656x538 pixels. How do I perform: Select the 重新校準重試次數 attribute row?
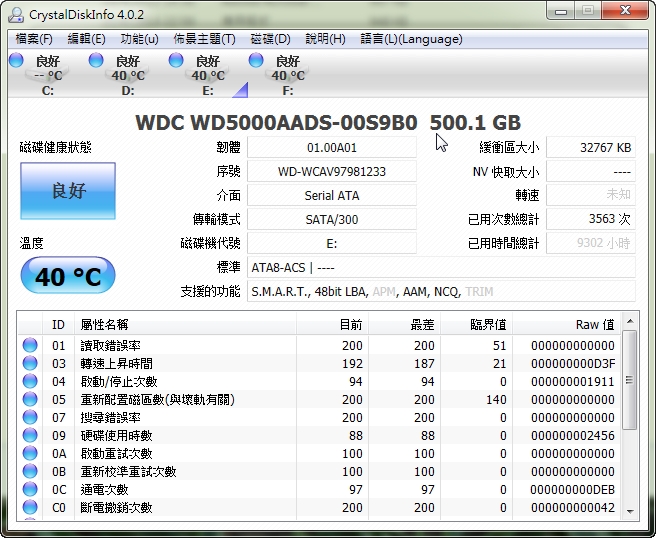pos(319,471)
